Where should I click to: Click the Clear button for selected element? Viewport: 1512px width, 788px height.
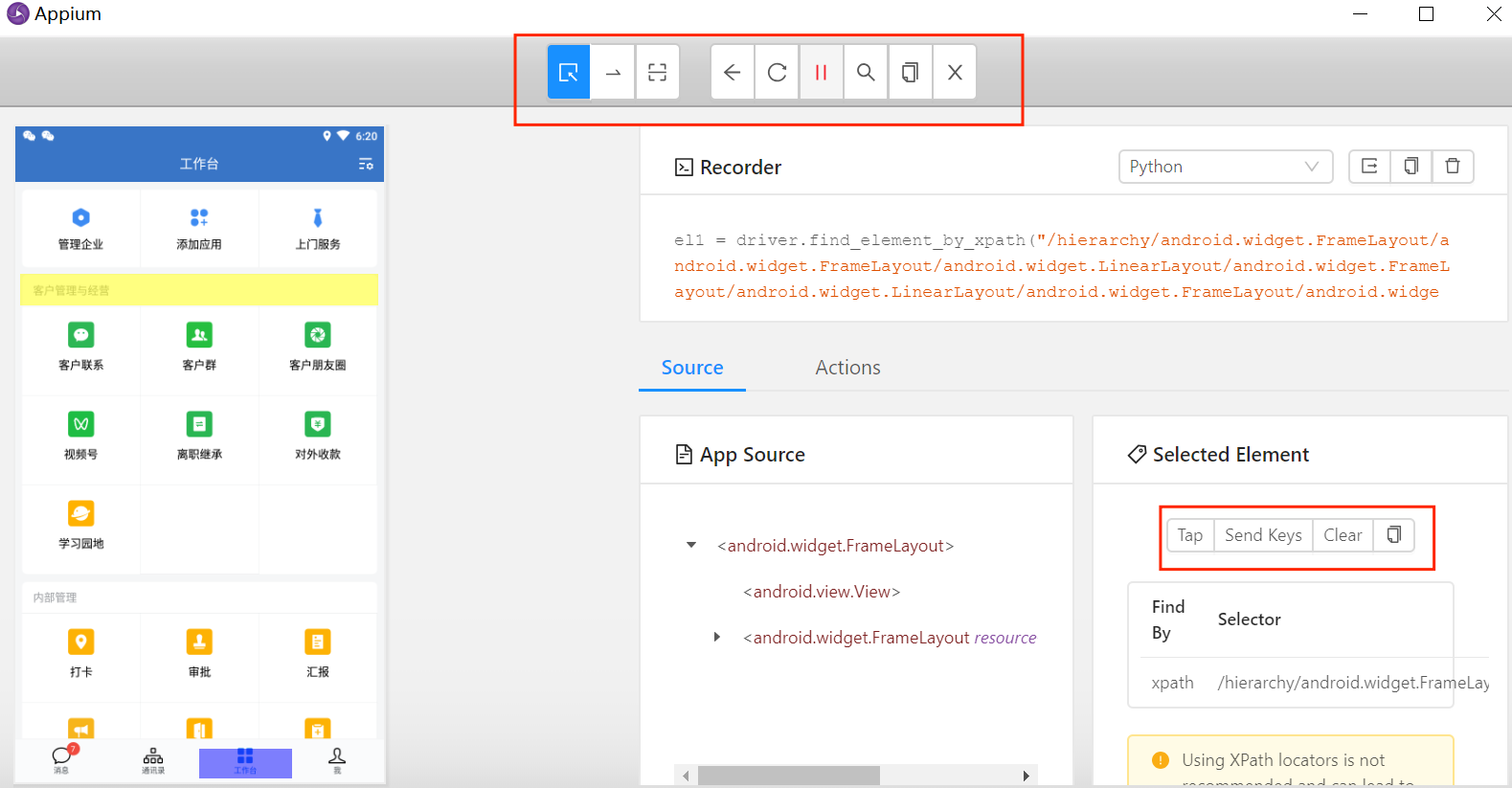pyautogui.click(x=1343, y=535)
